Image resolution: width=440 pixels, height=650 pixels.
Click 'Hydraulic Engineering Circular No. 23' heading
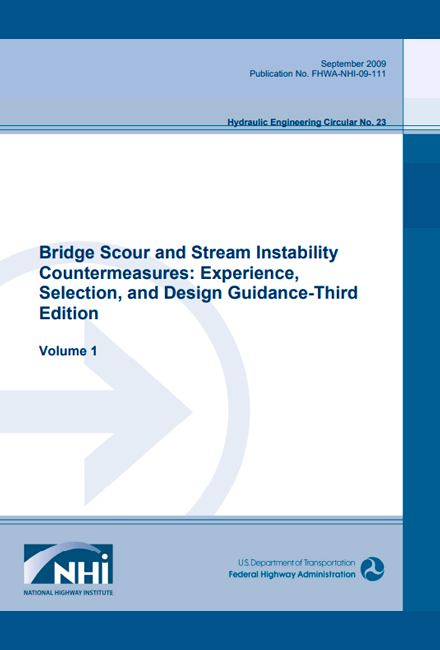coord(306,122)
